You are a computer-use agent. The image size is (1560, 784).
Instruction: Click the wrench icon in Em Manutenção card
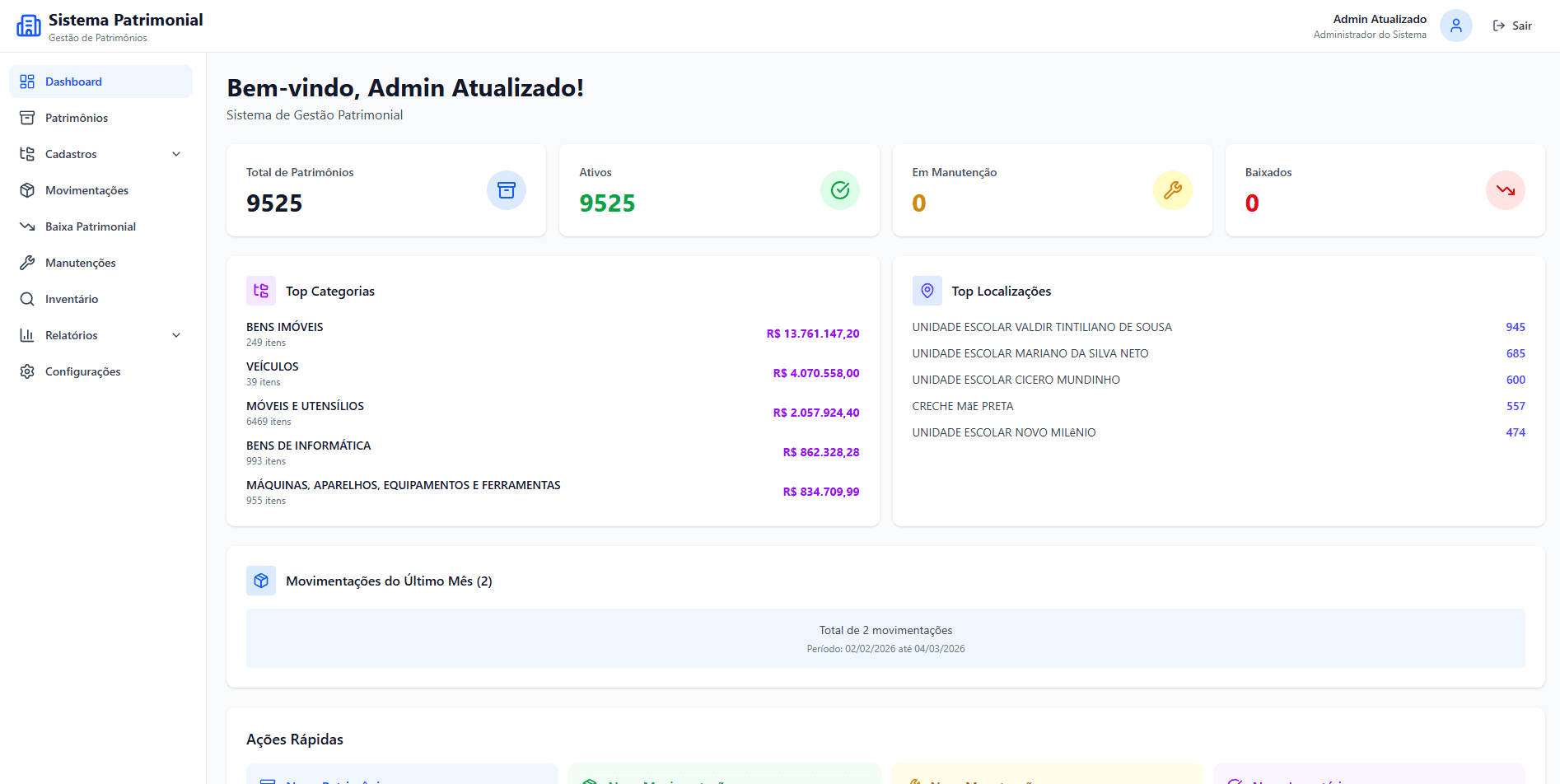coord(1172,190)
